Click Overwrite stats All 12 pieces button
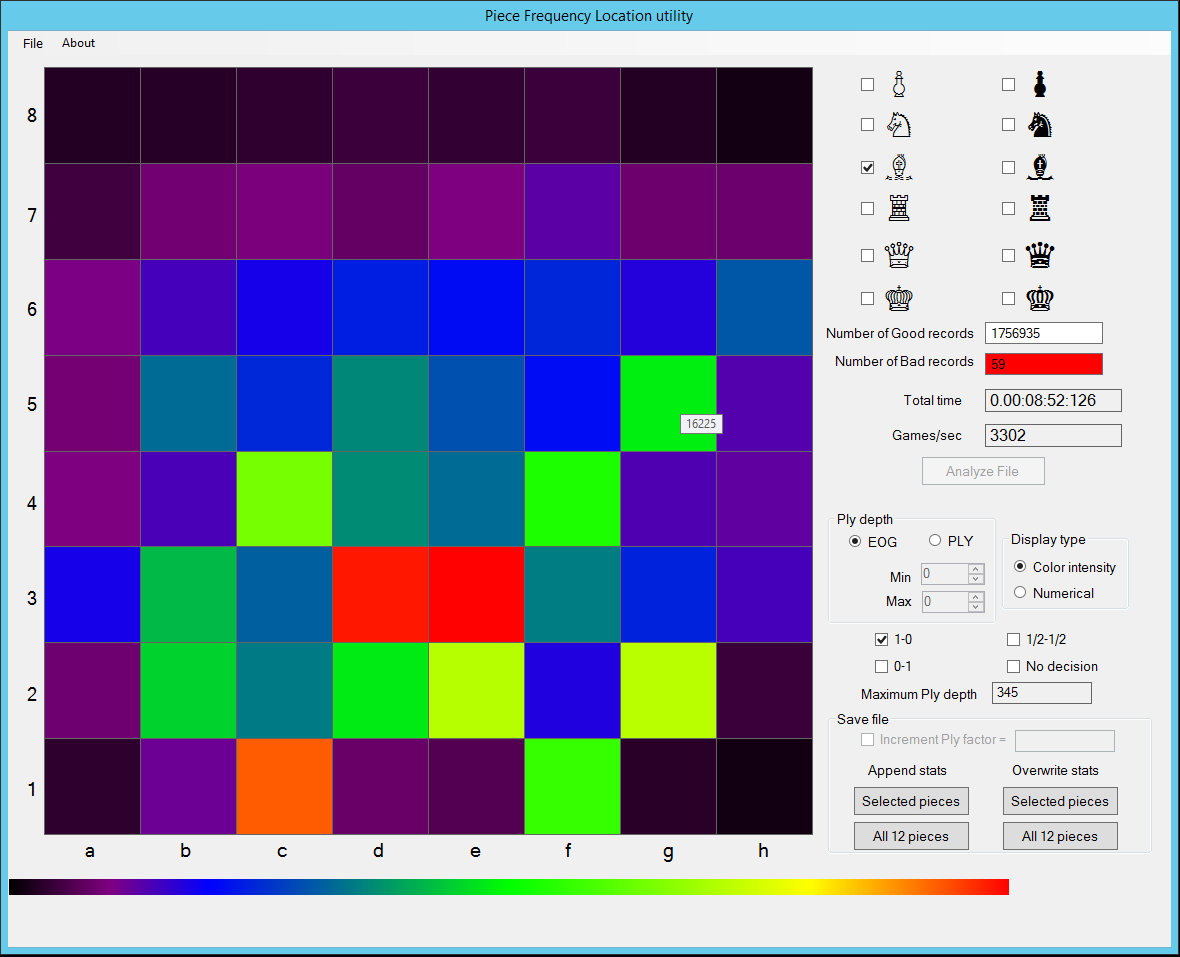Screen dimensions: 1180x957 (1060, 836)
